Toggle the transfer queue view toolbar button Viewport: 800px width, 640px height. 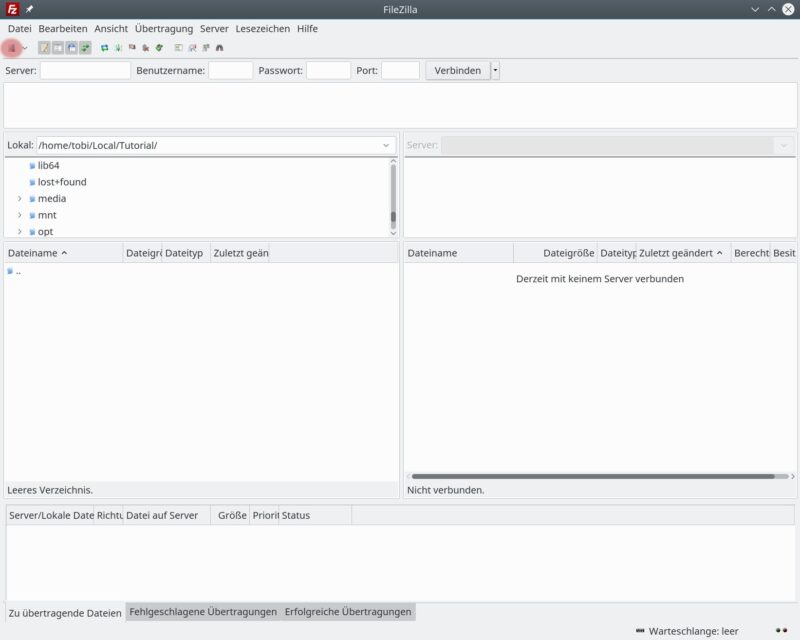(85, 48)
